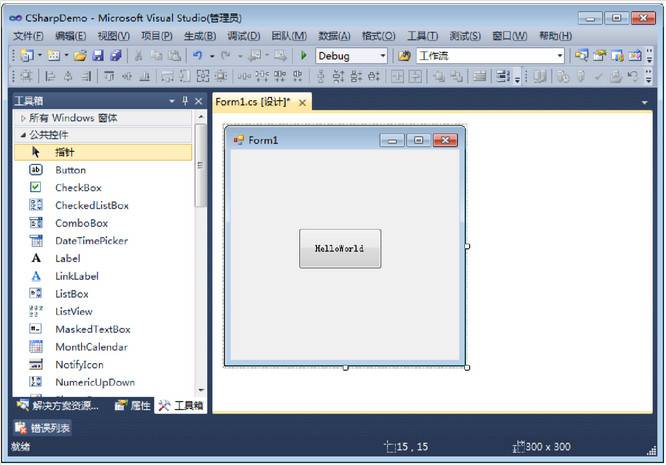Click the Undo arrow icon
This screenshot has width=666, height=465.
198,56
